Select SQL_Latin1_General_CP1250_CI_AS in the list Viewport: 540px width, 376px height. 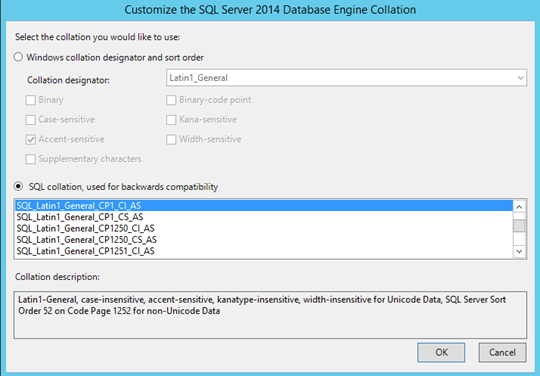point(264,228)
